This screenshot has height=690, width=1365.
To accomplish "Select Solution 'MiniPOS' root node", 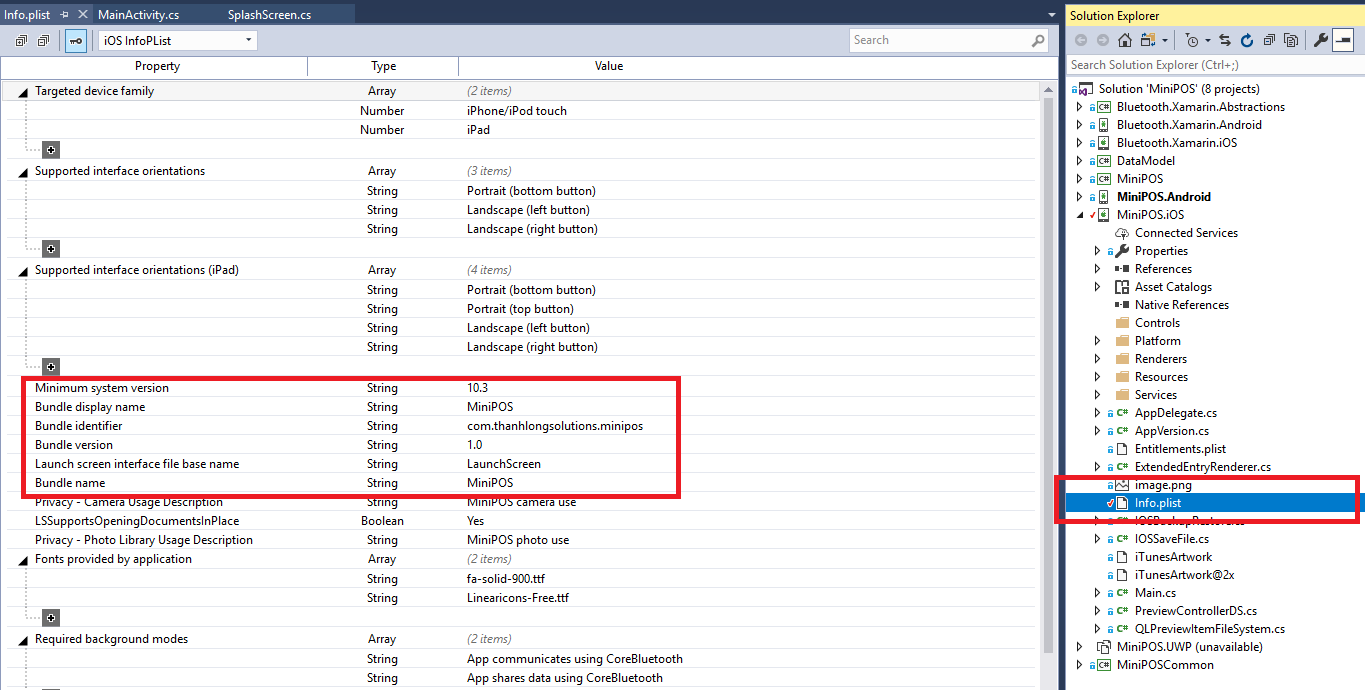I will coord(1179,89).
